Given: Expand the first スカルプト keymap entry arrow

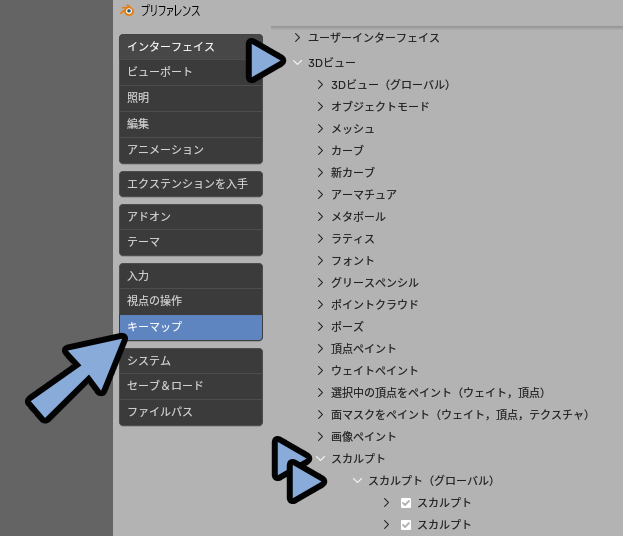Looking at the screenshot, I should tap(386, 503).
